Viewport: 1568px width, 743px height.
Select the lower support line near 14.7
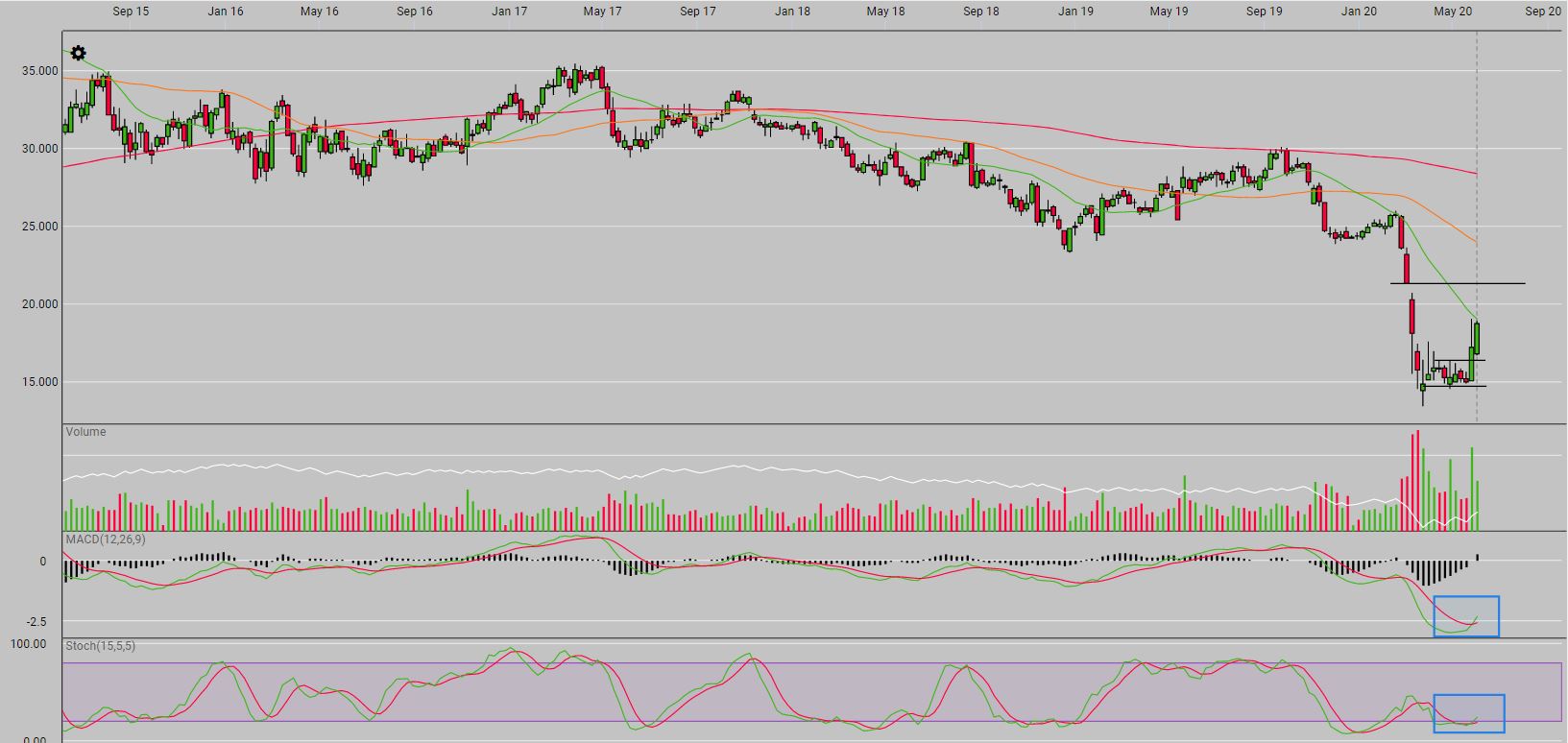pyautogui.click(x=1454, y=386)
